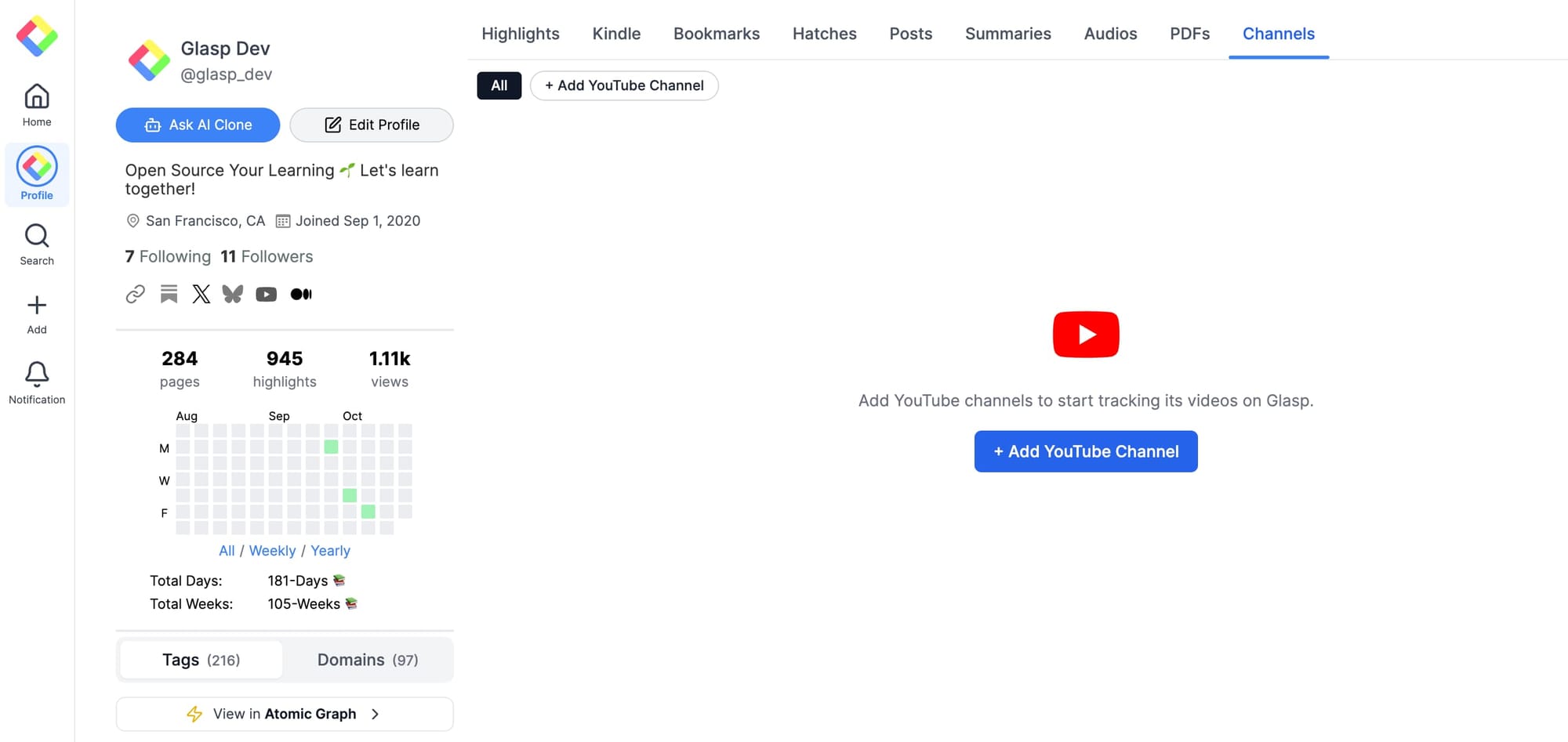The image size is (1568, 742).
Task: Open the Summaries tab
Action: click(x=1007, y=34)
